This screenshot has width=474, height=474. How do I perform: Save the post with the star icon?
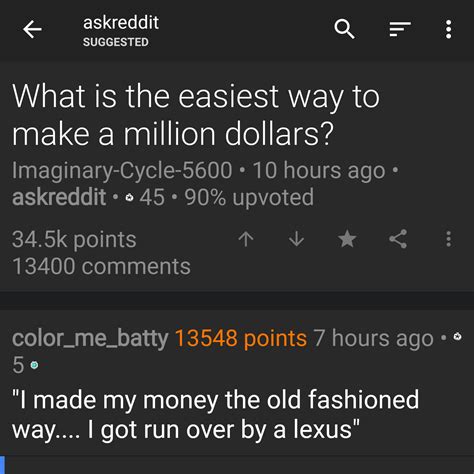click(x=347, y=239)
